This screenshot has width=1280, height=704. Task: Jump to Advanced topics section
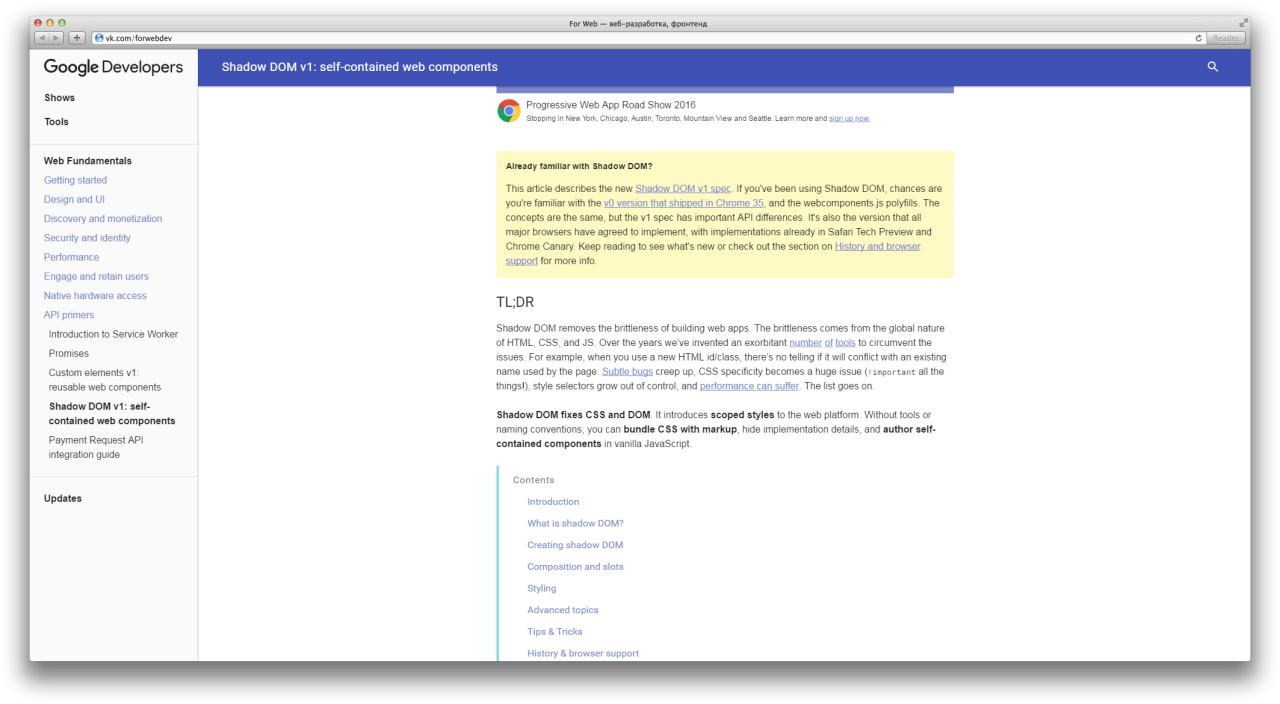(x=563, y=610)
